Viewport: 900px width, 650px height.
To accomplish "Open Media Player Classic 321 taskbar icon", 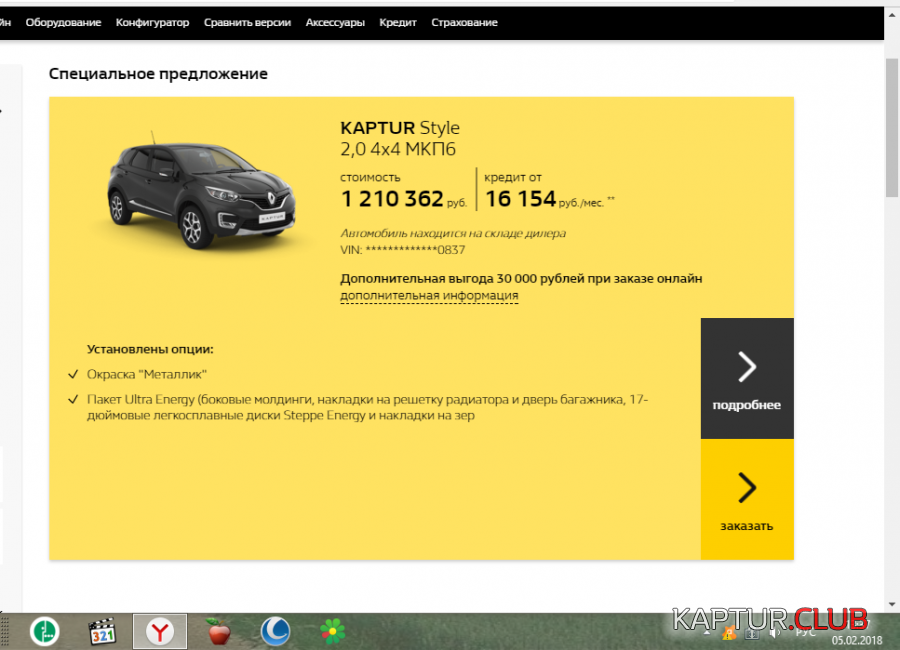I will (x=102, y=632).
